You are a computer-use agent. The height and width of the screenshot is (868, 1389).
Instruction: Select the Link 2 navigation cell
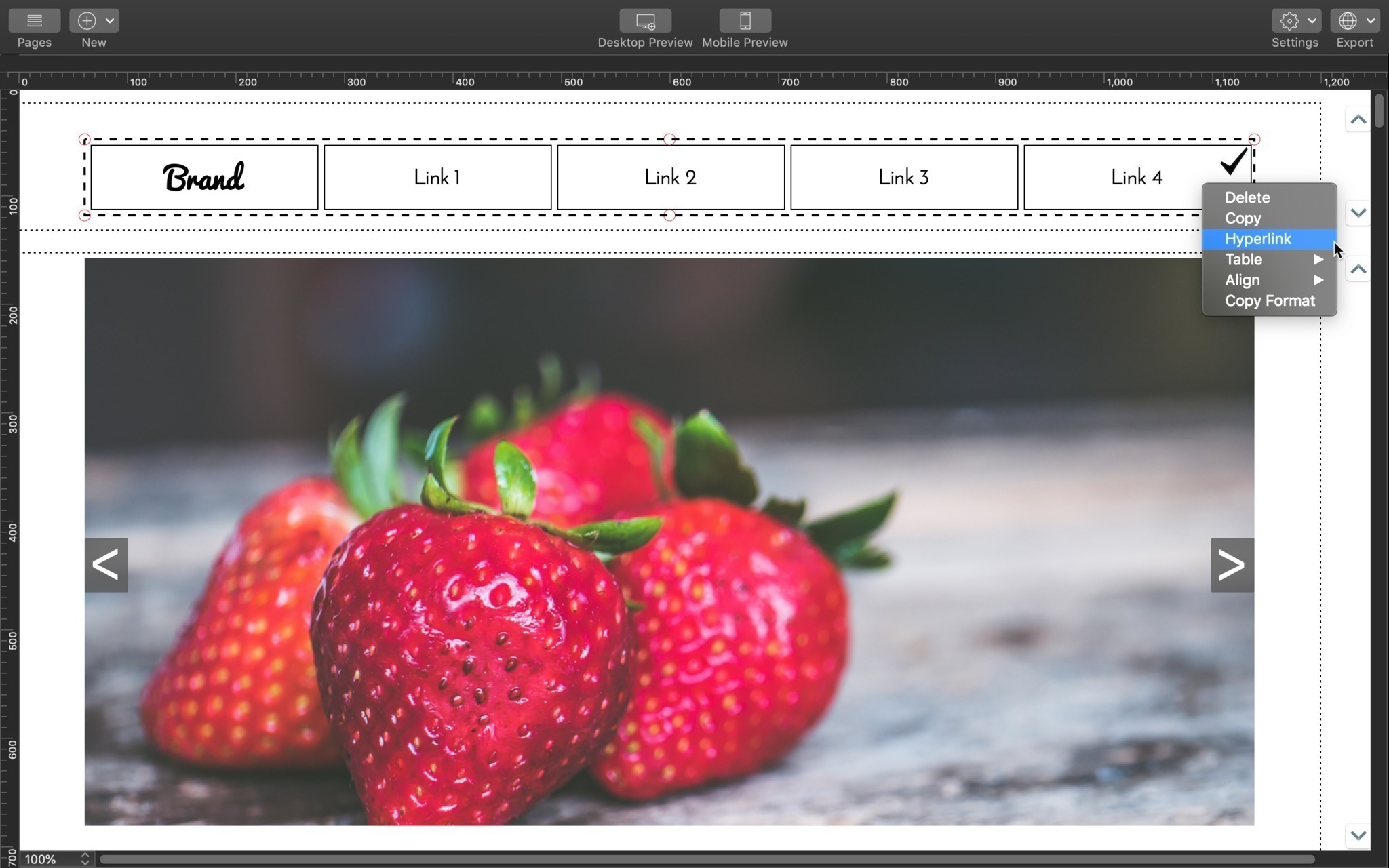(x=671, y=178)
